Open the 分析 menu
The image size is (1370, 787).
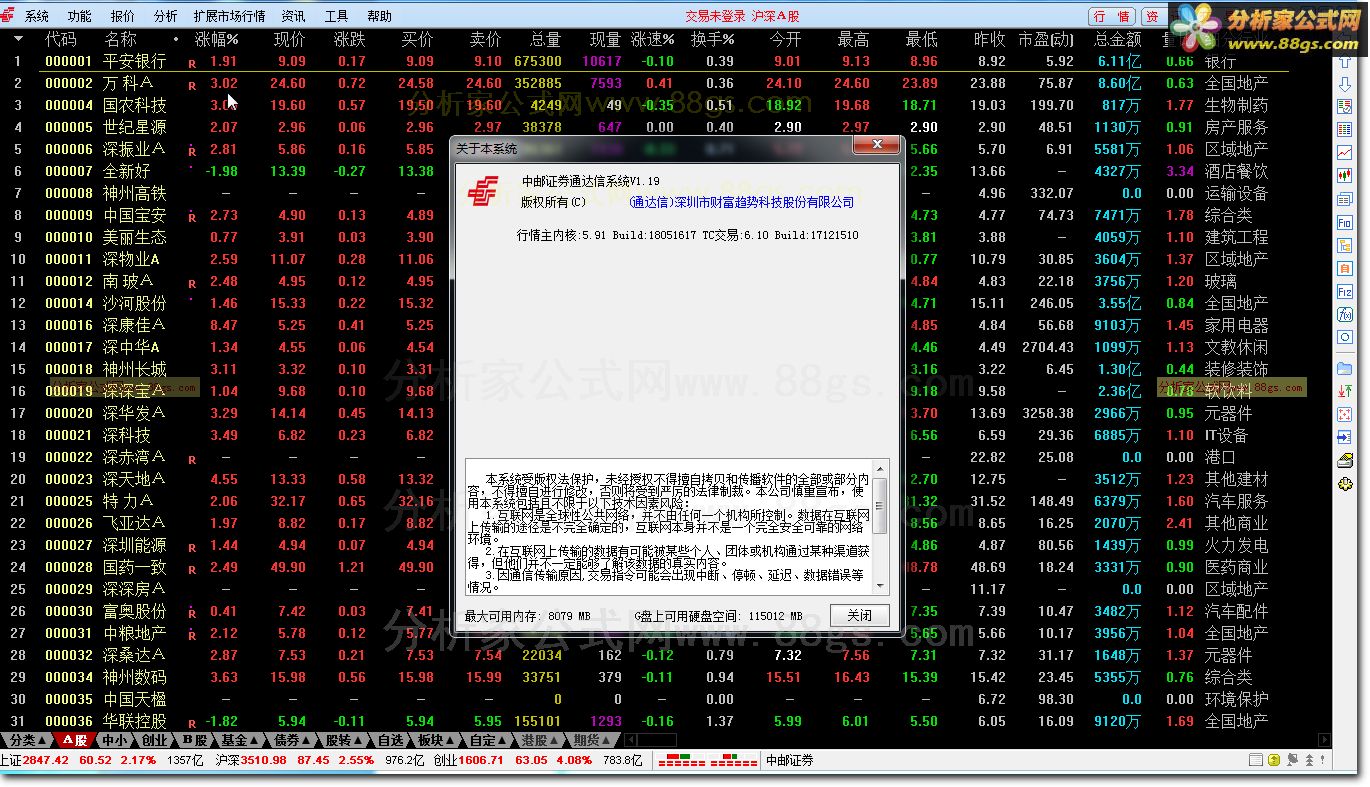coord(166,16)
